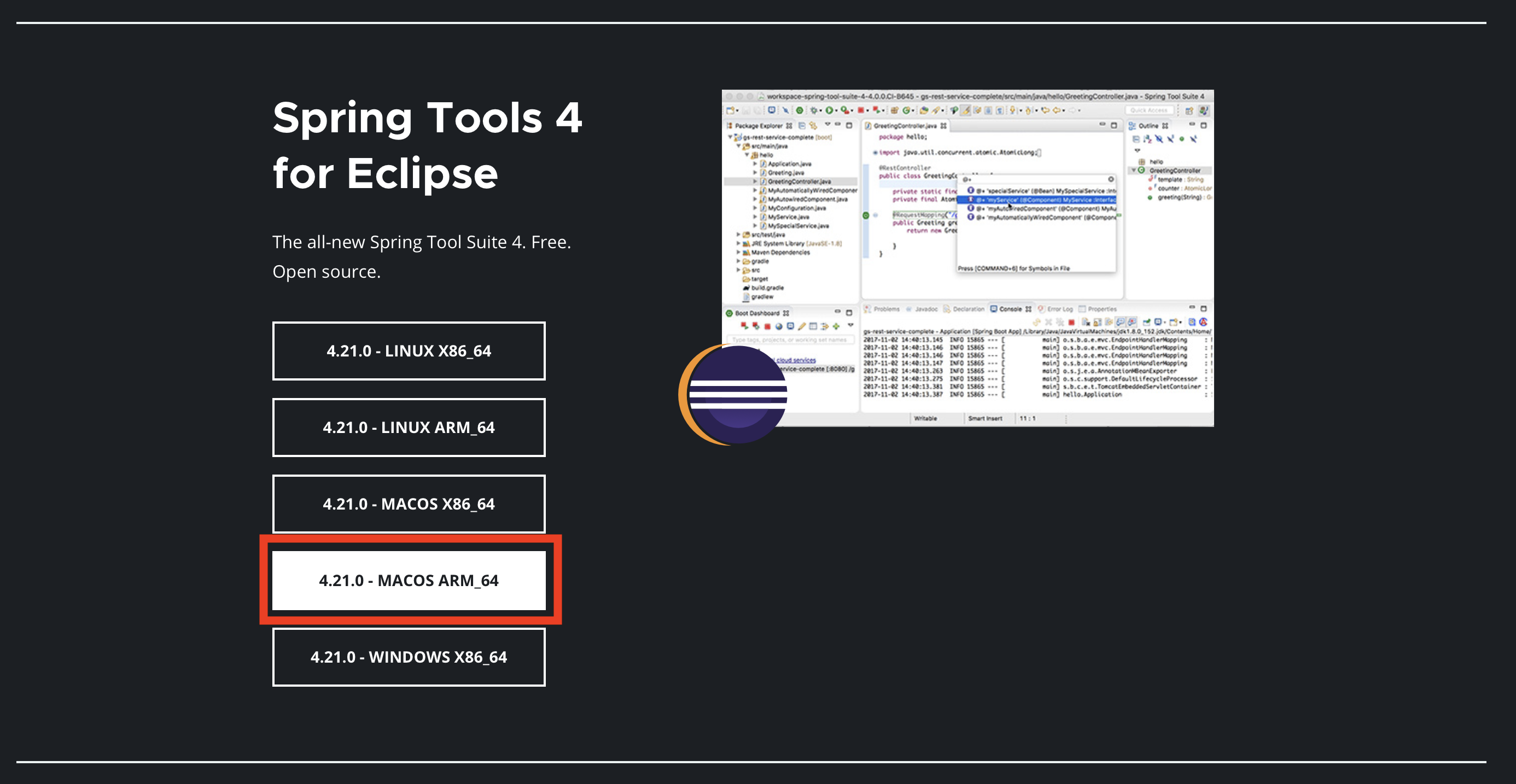Click the Boot Dashboard pencil edit icon
The image size is (1516, 784).
point(802,326)
